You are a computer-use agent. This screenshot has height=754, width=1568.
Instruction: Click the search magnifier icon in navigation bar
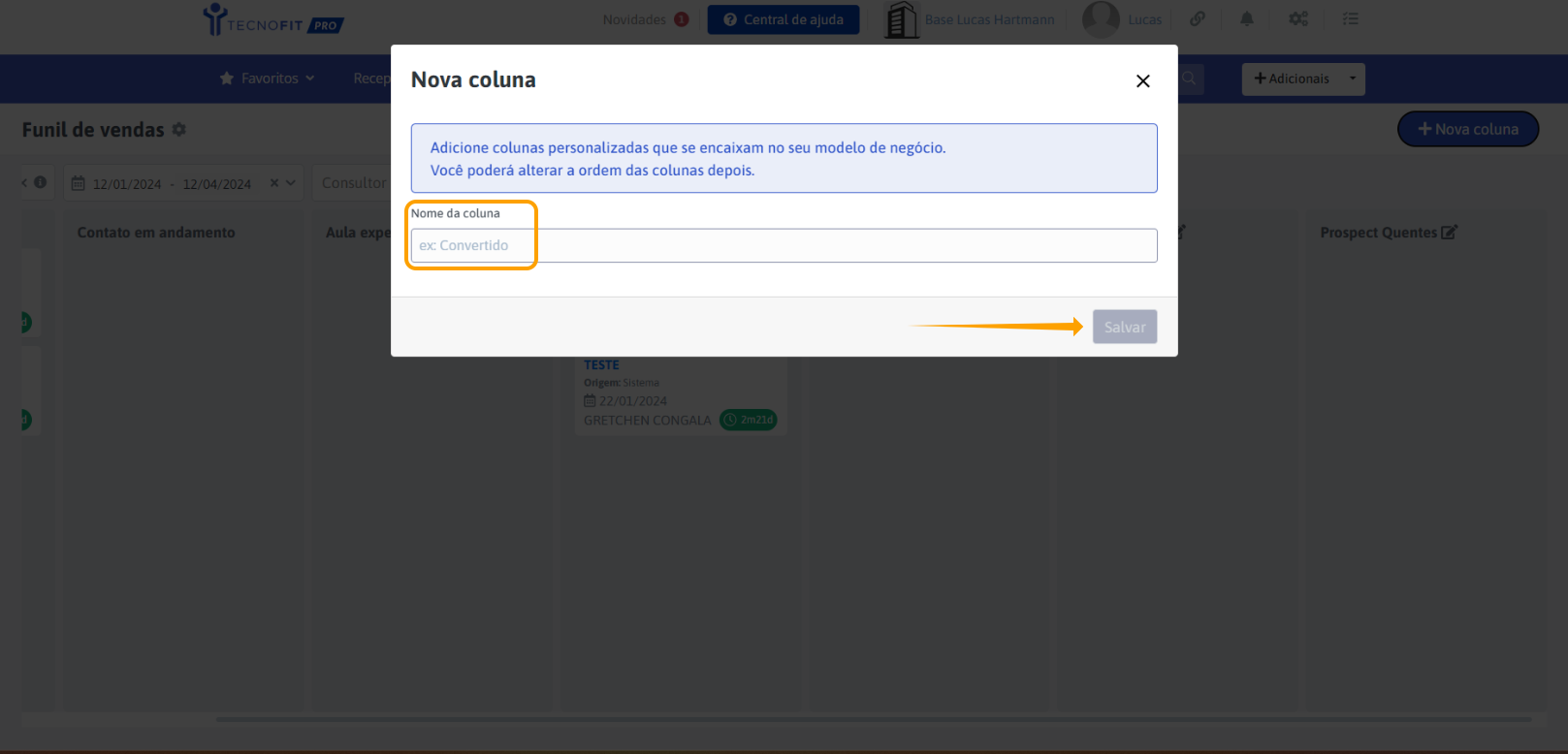point(1189,79)
